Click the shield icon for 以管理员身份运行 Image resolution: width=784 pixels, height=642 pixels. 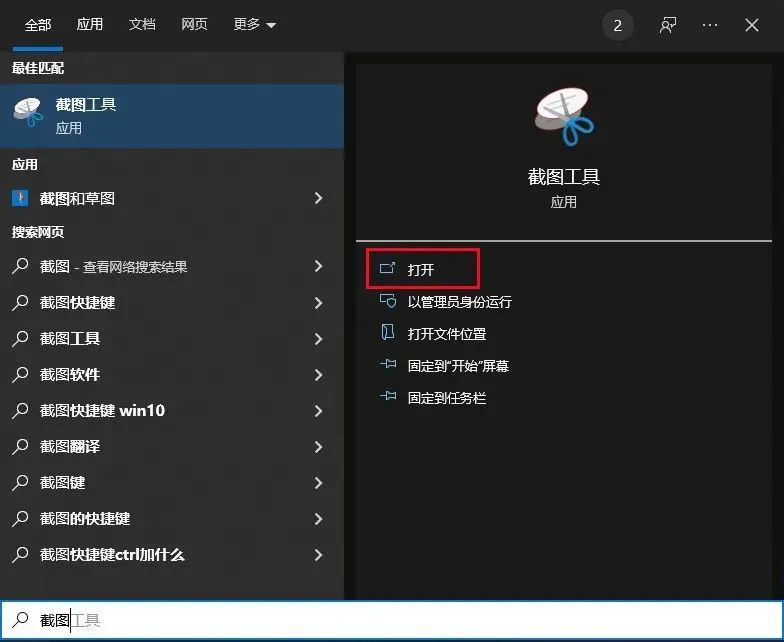388,301
